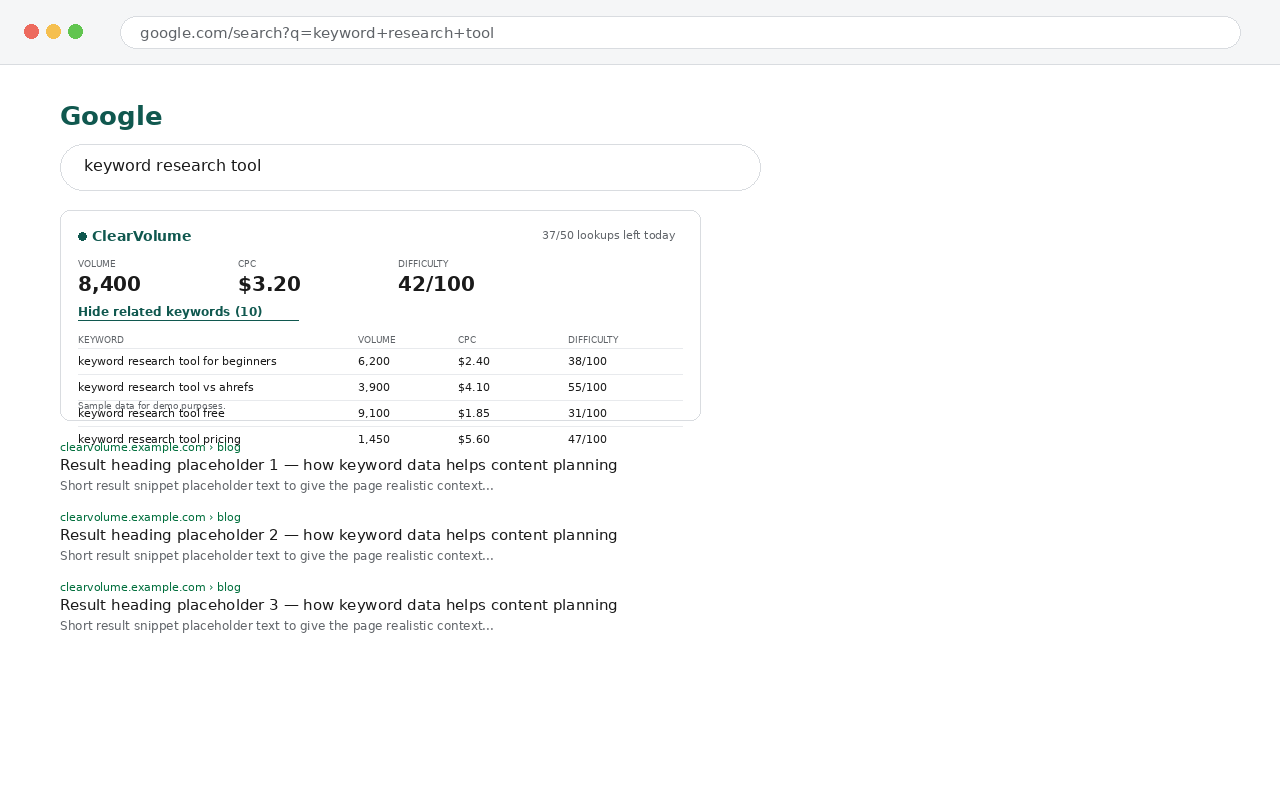Click the snippet text under result 2

pos(277,557)
